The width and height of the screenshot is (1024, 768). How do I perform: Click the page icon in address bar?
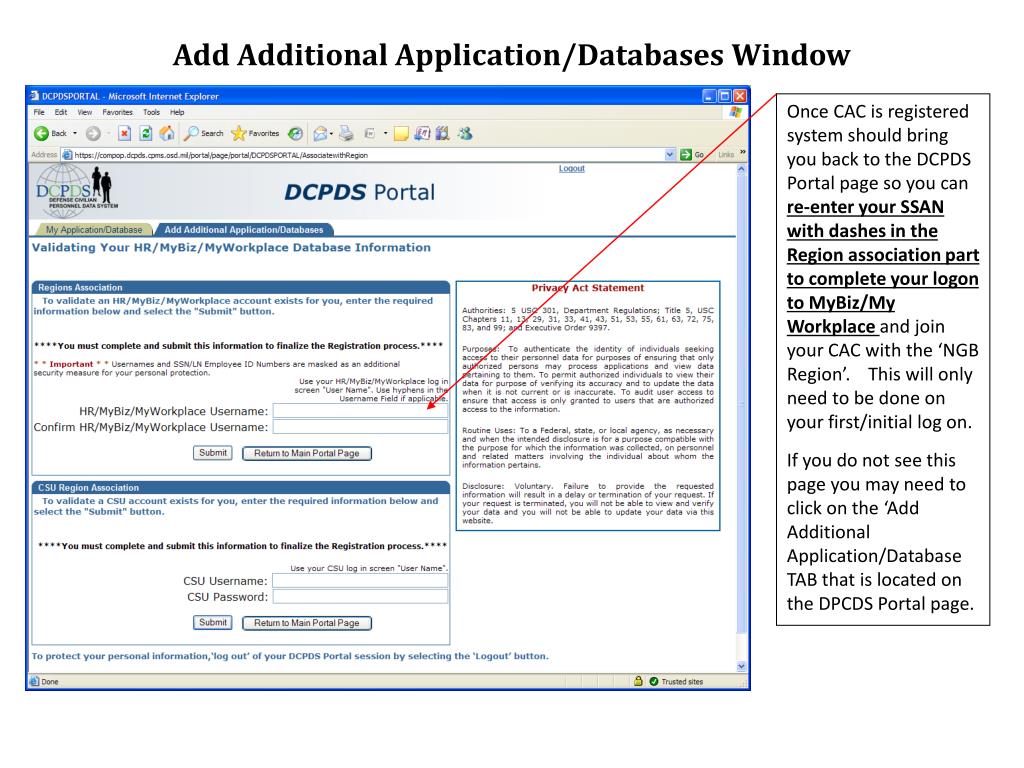pyautogui.click(x=67, y=155)
